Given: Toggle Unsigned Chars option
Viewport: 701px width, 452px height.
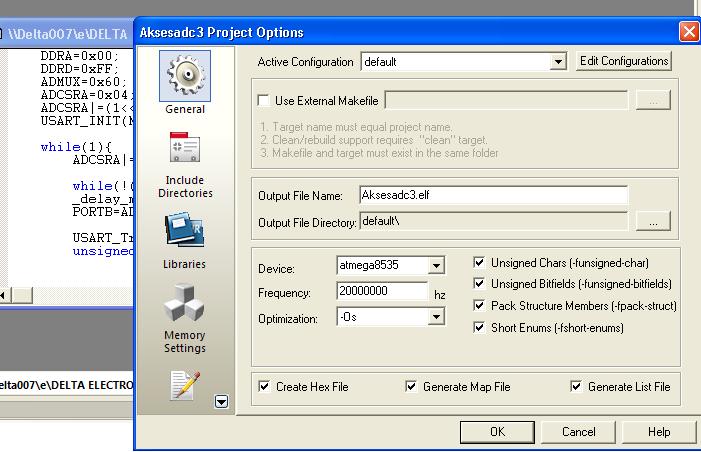Looking at the screenshot, I should 480,263.
